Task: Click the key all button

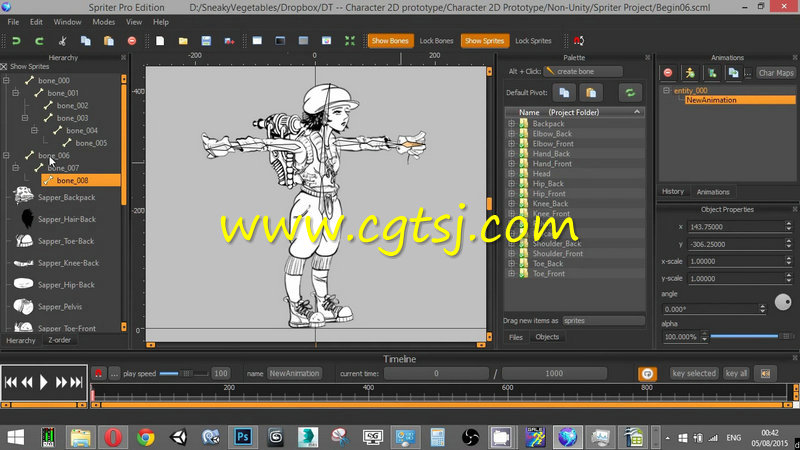Action: (x=736, y=373)
